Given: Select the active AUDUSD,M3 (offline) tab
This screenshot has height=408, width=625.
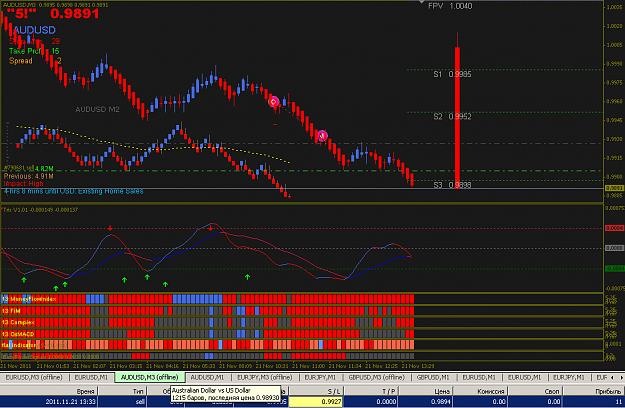Looking at the screenshot, I should pyautogui.click(x=149, y=377).
